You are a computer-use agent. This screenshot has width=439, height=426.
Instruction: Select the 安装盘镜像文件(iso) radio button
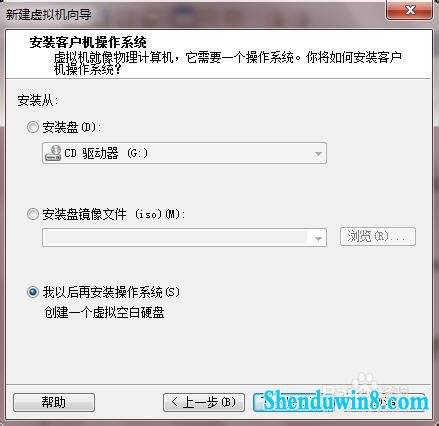33,214
